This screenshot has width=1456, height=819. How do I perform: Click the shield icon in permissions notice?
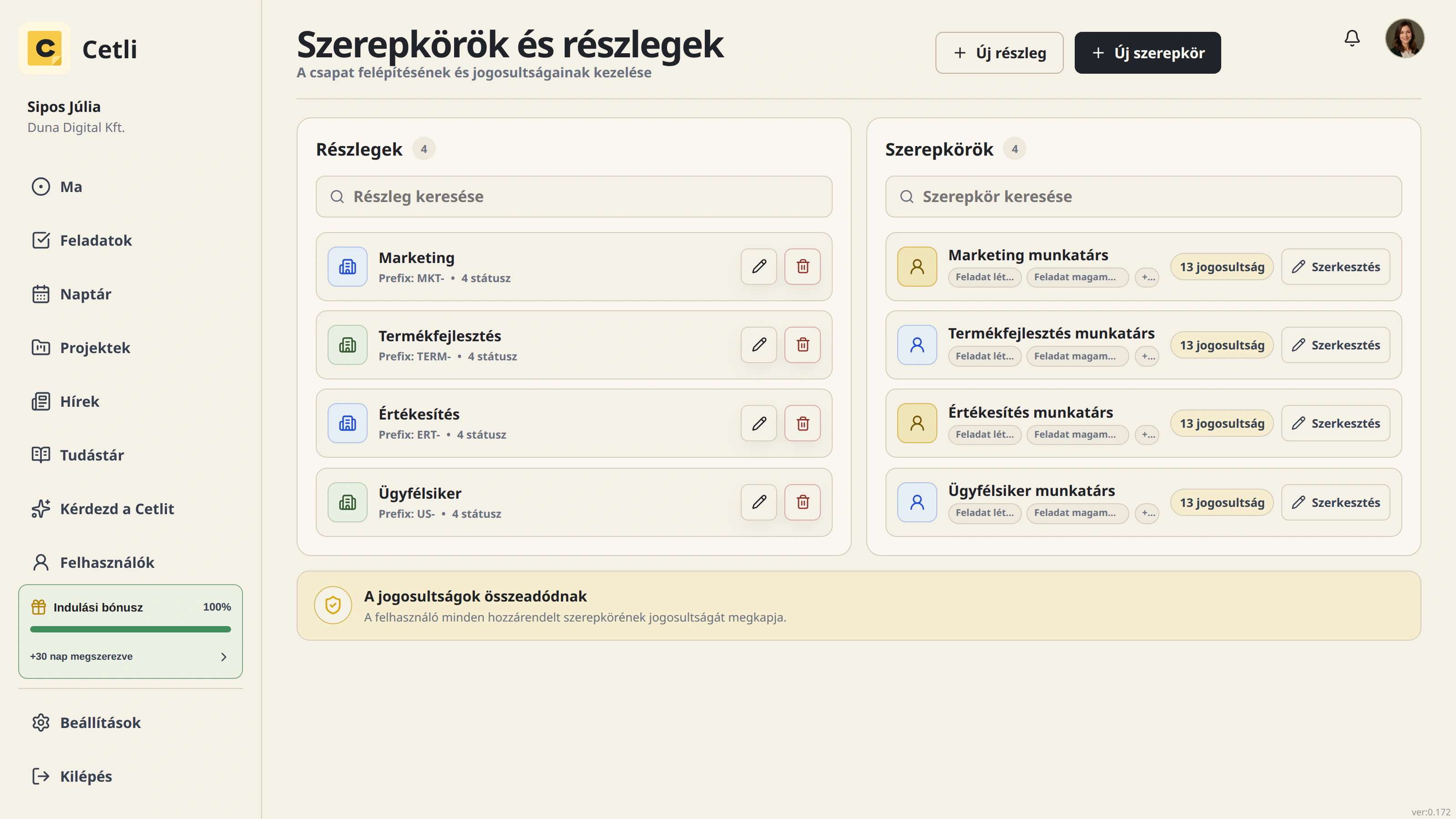[333, 605]
